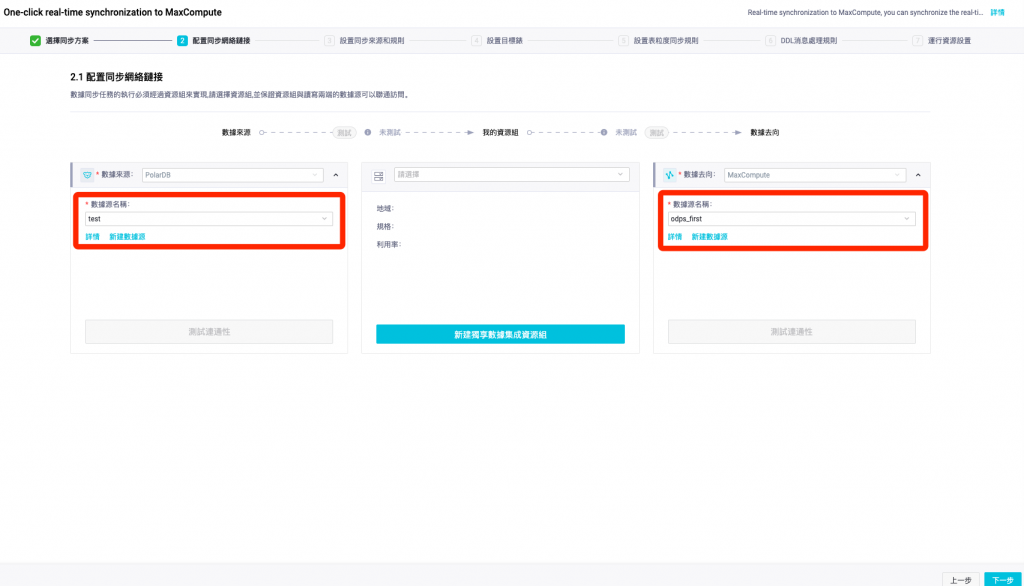Click 詳情 link under odps_first
Screen dimensions: 1024x586
point(675,237)
